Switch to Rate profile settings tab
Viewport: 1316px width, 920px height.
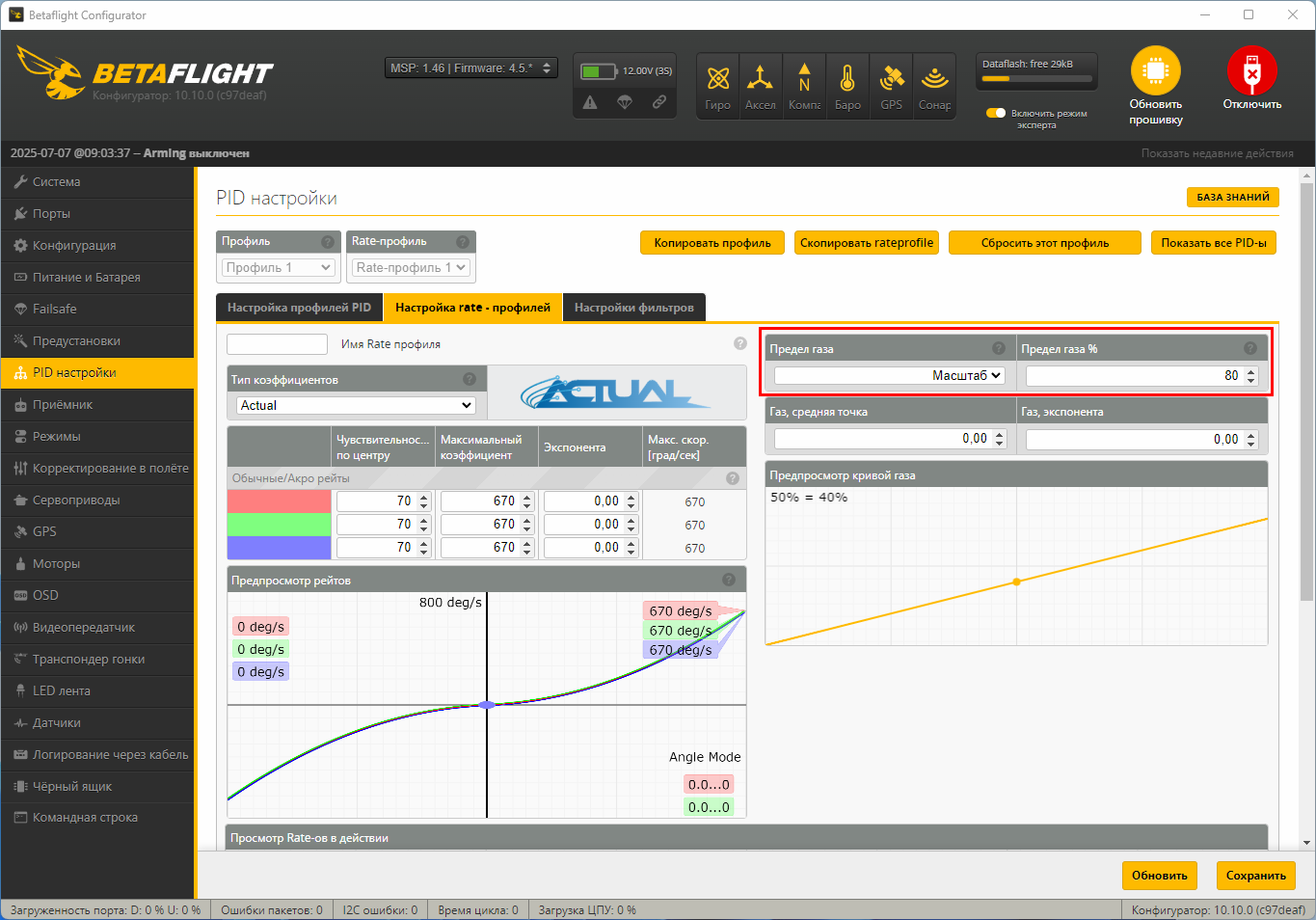coord(472,308)
